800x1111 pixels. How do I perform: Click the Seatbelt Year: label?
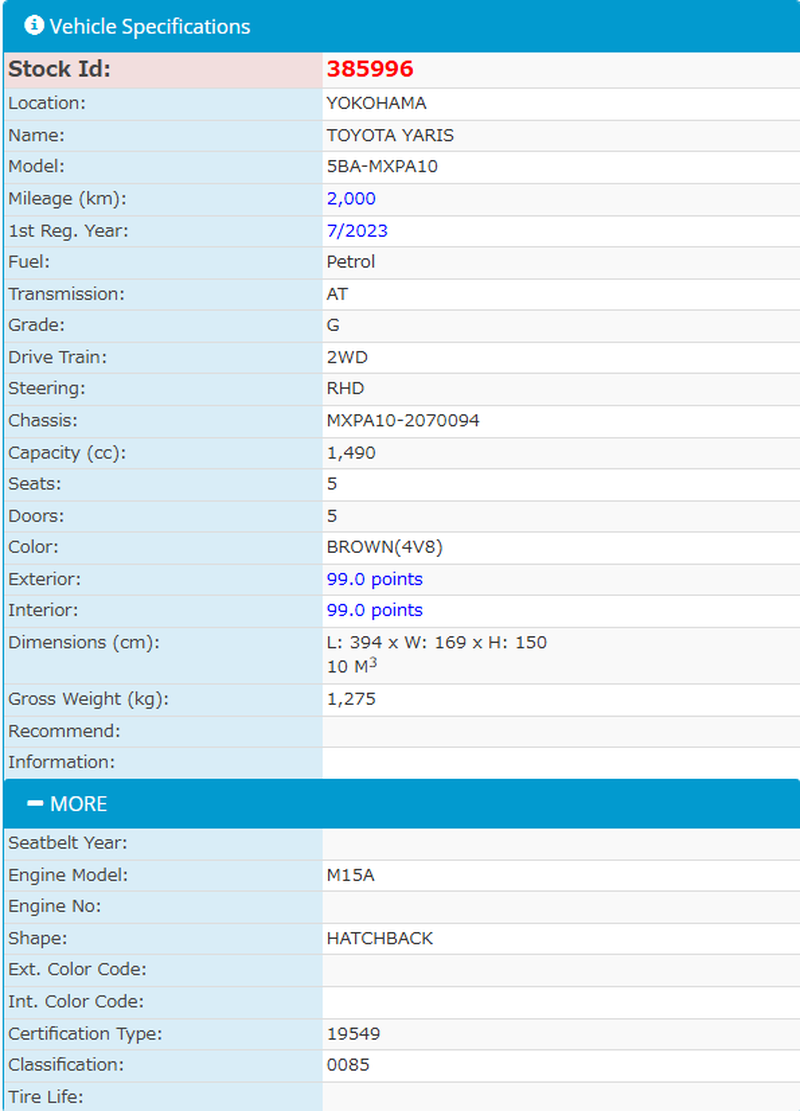tap(68, 843)
